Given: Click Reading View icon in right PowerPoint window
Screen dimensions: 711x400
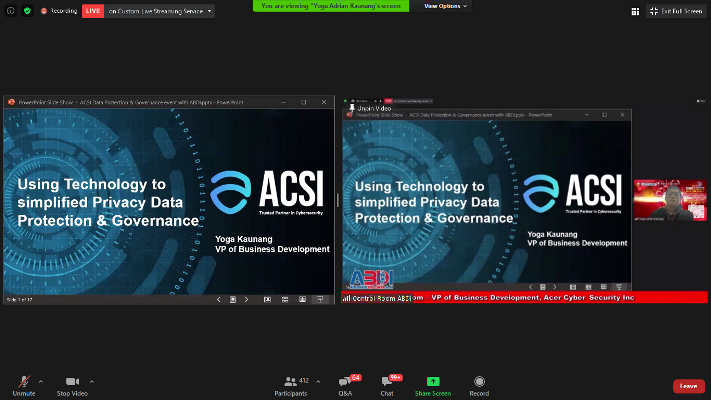Looking at the screenshot, I should (604, 287).
